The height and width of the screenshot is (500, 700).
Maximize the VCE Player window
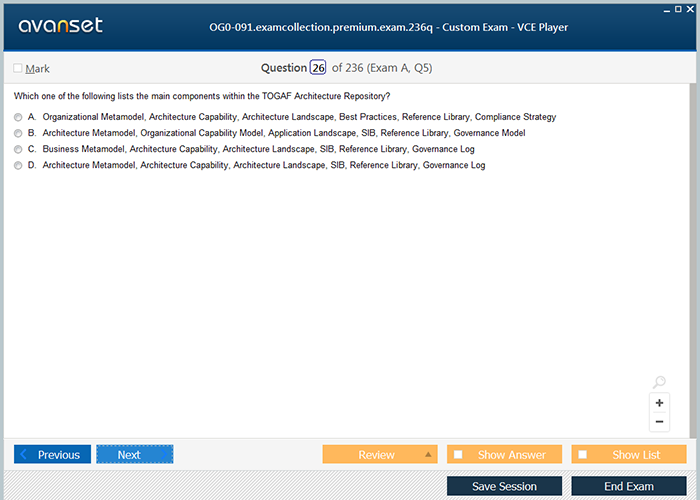(x=678, y=8)
